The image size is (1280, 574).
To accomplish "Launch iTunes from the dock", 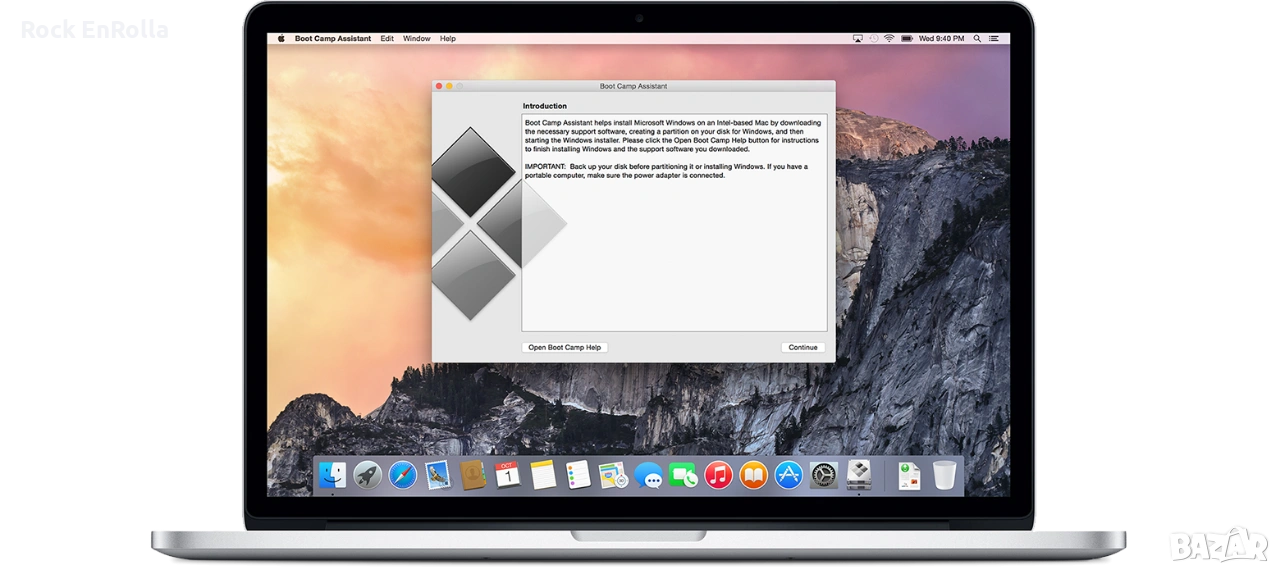I will click(718, 475).
